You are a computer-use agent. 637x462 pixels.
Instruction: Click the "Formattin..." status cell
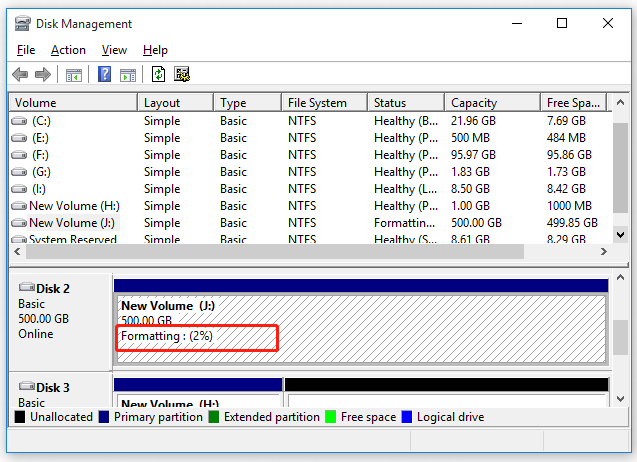point(405,223)
